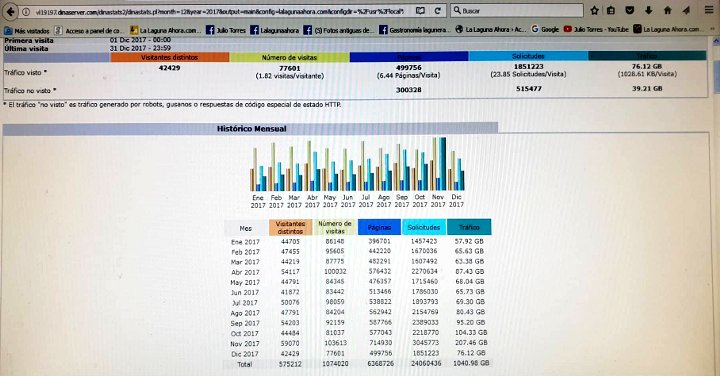720x376 pixels.
Task: Open the downloads arrow icon
Action: tap(648, 11)
